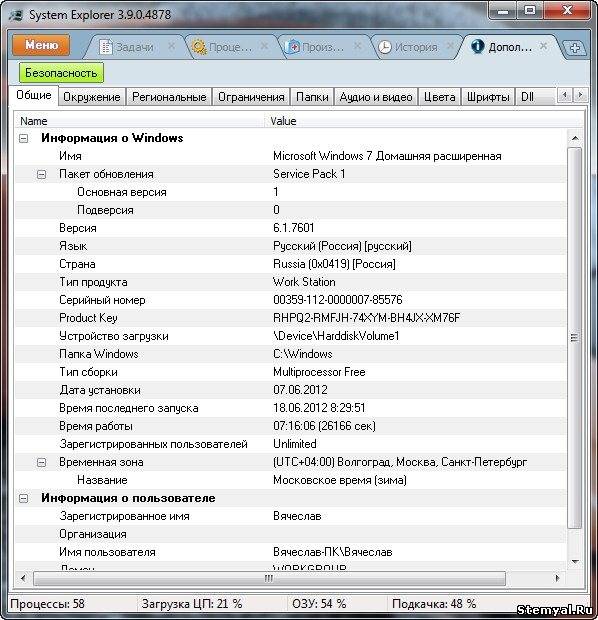
Task: Click the horizontal scrollbar right arrow
Action: (557, 578)
